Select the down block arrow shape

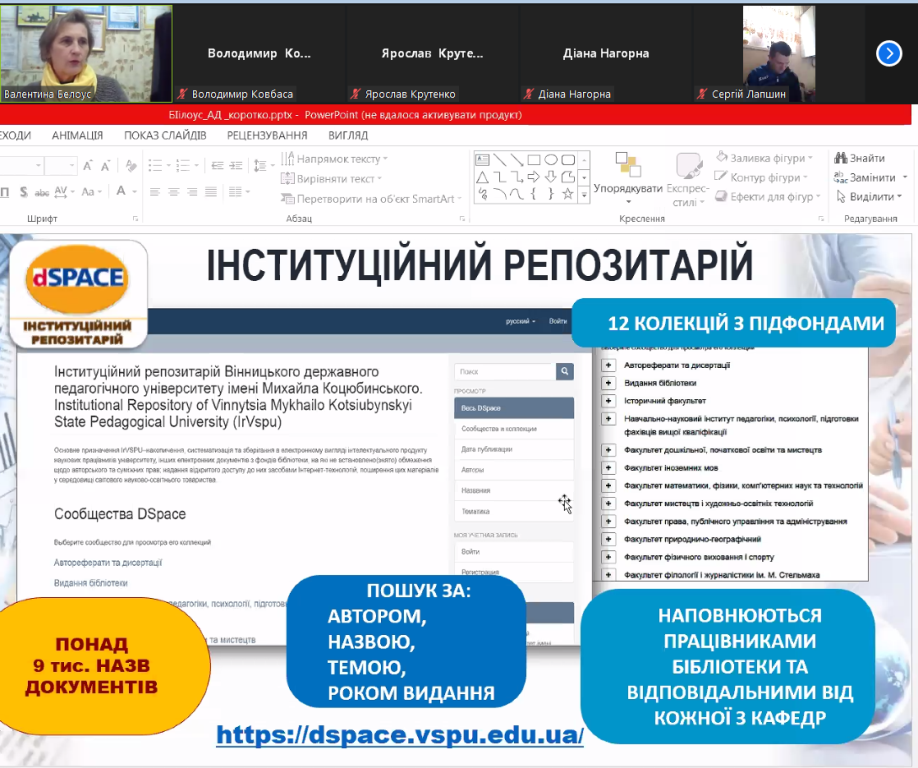[x=551, y=177]
